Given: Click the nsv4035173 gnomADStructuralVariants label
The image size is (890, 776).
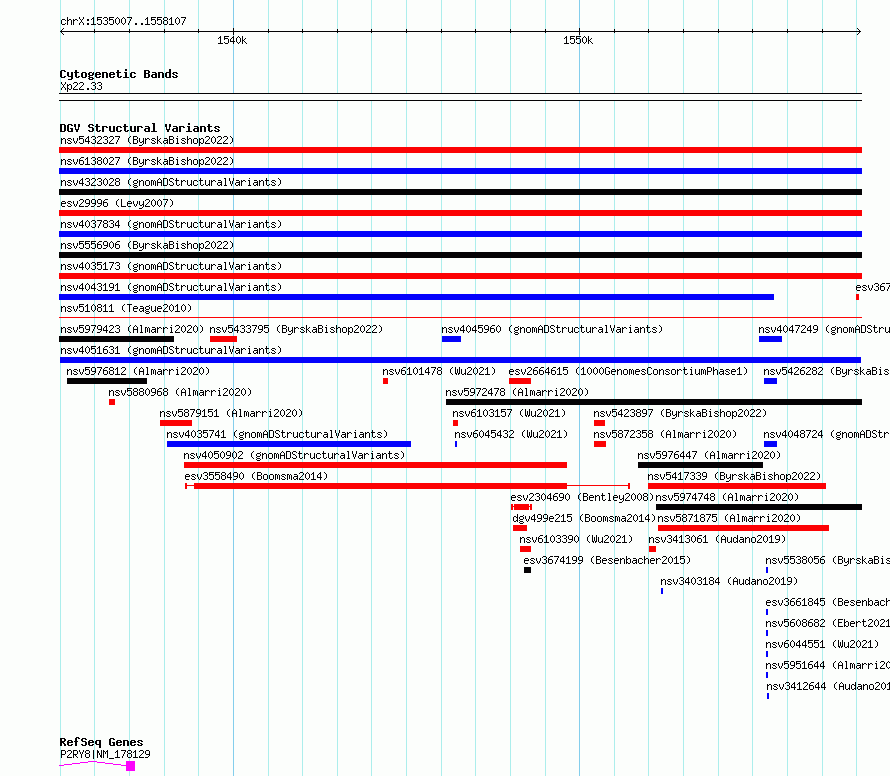Looking at the screenshot, I should click(x=171, y=266).
